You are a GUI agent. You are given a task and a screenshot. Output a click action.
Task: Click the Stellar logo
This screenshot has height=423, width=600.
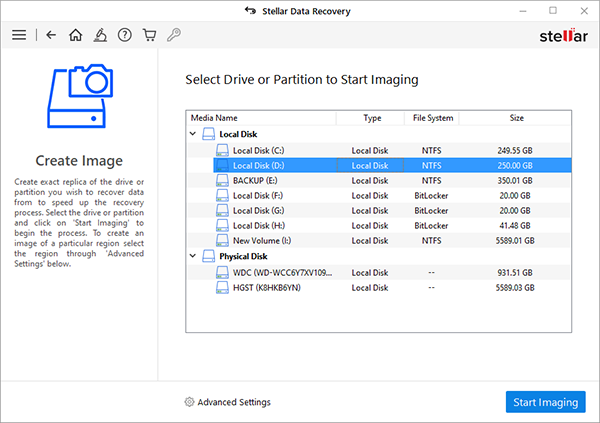click(563, 36)
